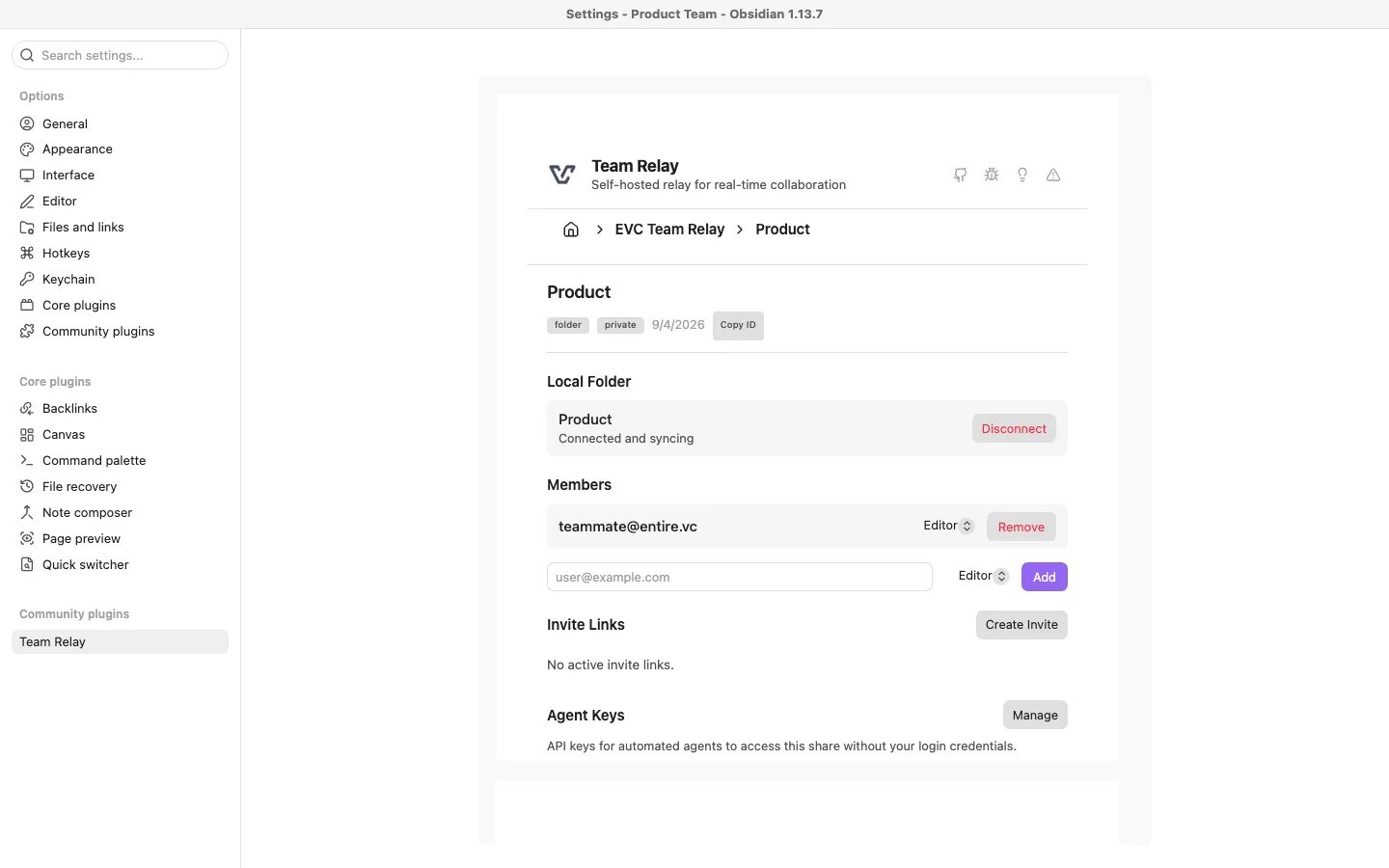
Task: Click the Quick switcher file icon
Action: (27, 565)
